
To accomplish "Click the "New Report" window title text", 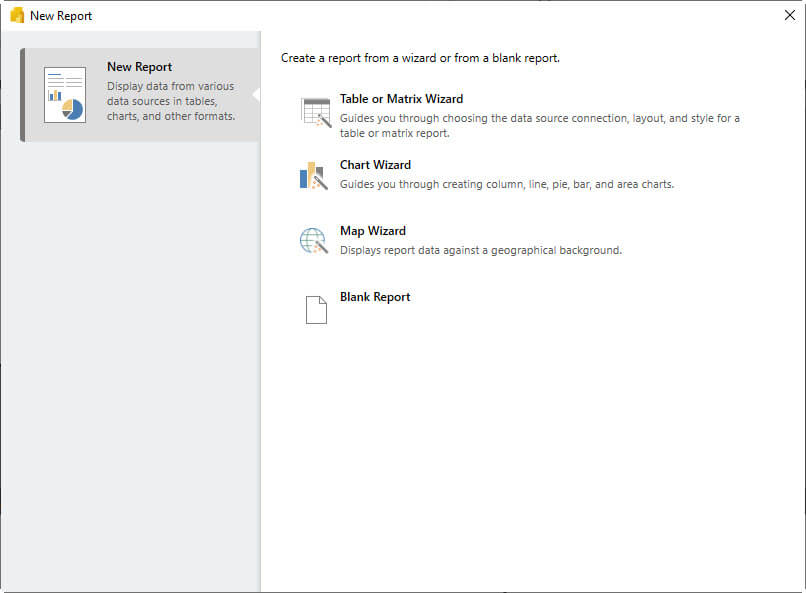I will (61, 16).
